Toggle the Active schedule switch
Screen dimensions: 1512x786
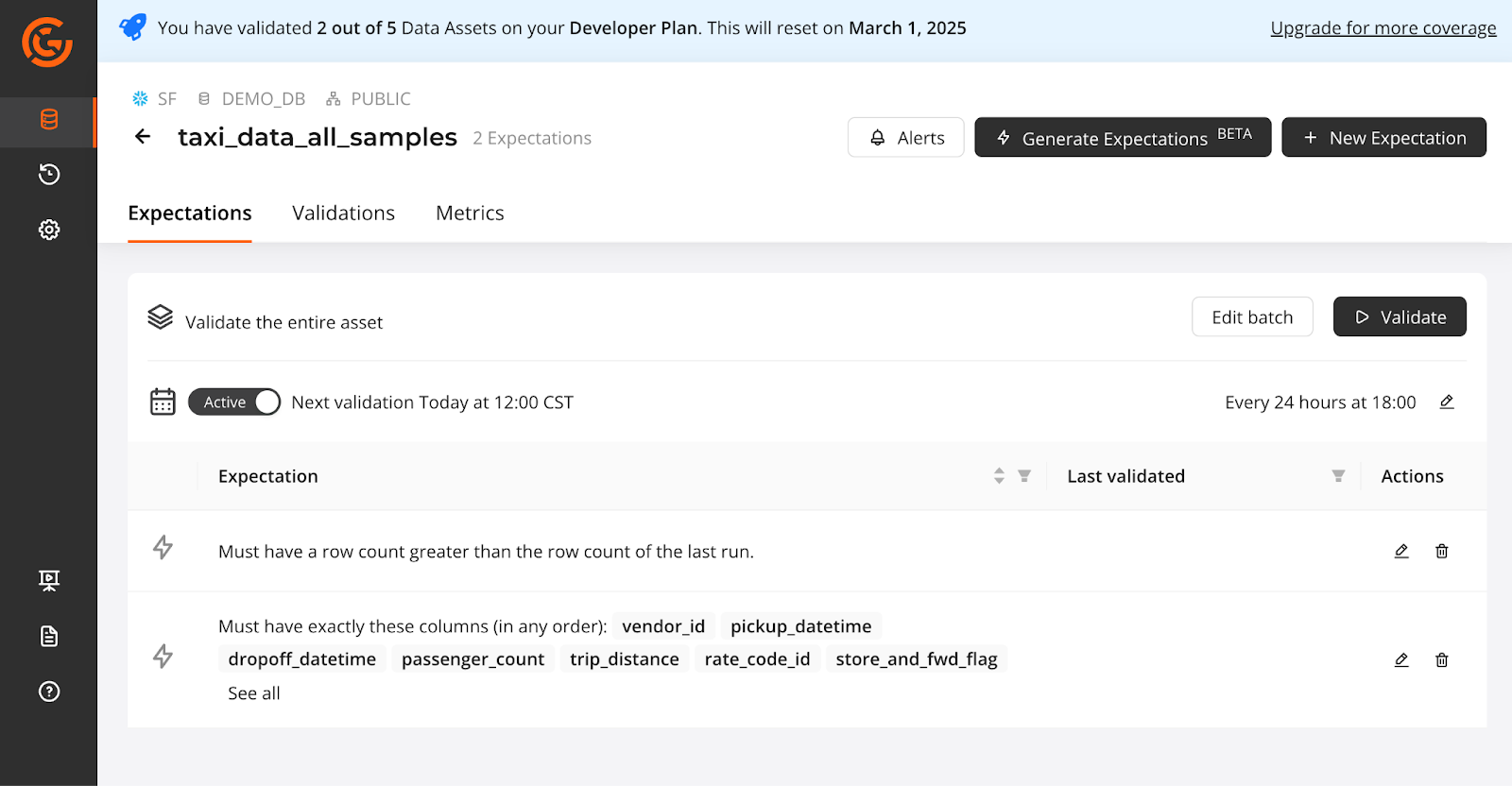tap(234, 402)
